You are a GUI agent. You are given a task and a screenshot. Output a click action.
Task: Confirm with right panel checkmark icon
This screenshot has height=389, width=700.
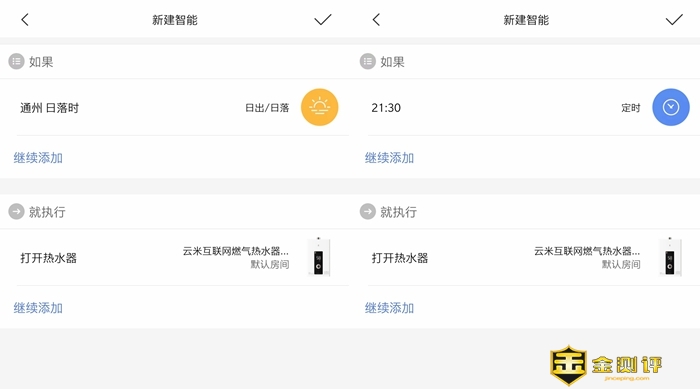tap(674, 20)
